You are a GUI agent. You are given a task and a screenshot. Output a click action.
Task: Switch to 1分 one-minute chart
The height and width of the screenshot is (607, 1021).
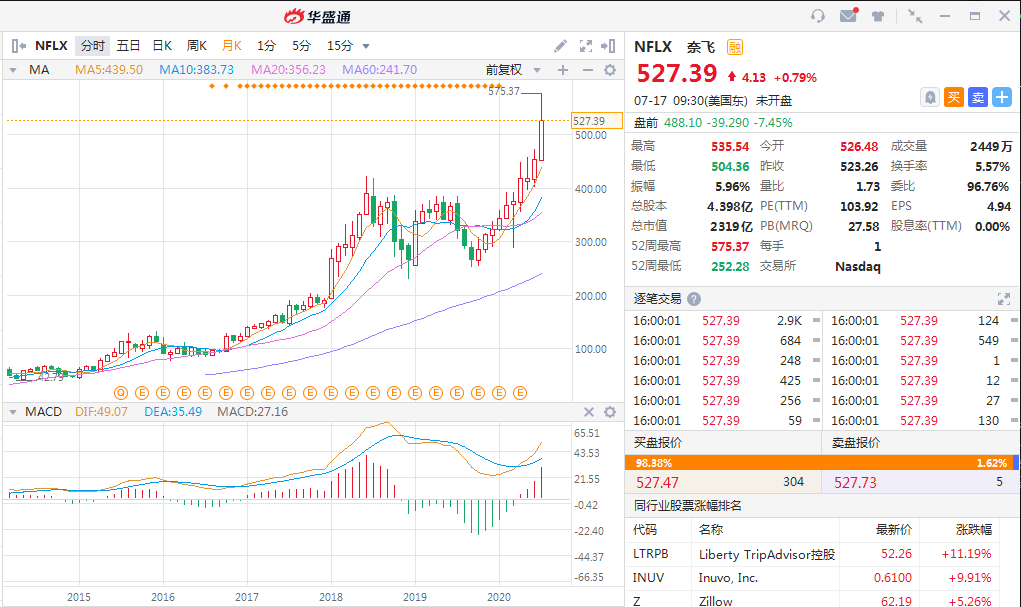tap(266, 46)
